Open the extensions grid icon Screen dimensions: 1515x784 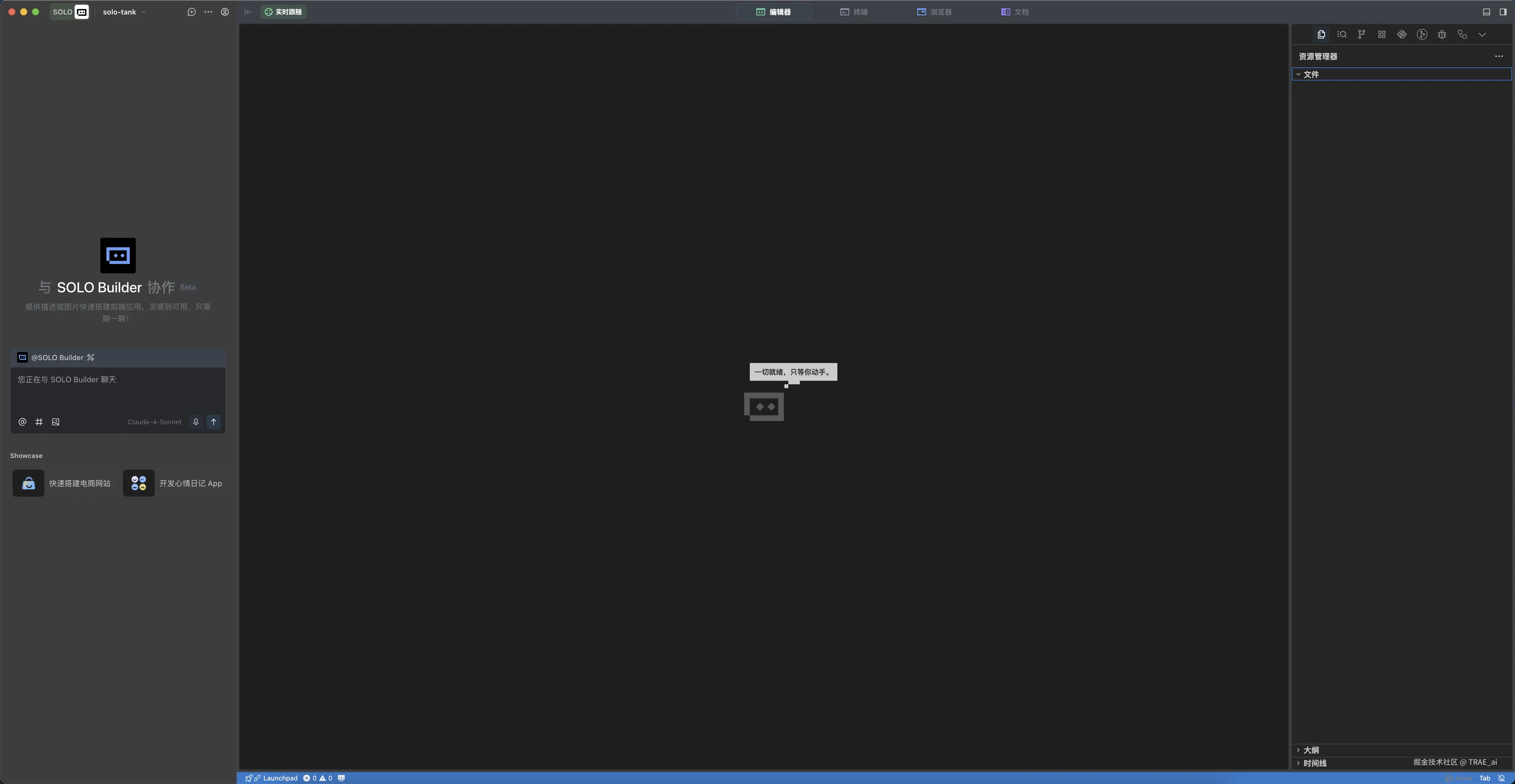[1382, 35]
